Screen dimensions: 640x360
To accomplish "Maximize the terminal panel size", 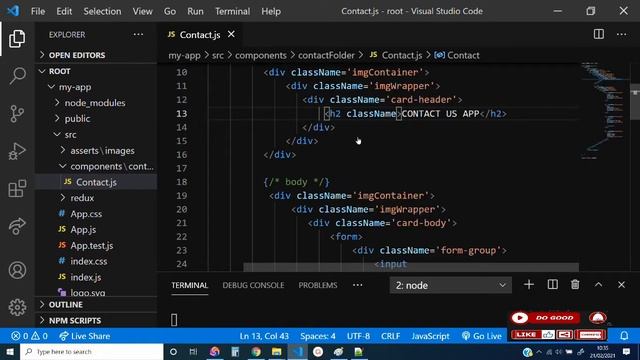I will 598,284.
